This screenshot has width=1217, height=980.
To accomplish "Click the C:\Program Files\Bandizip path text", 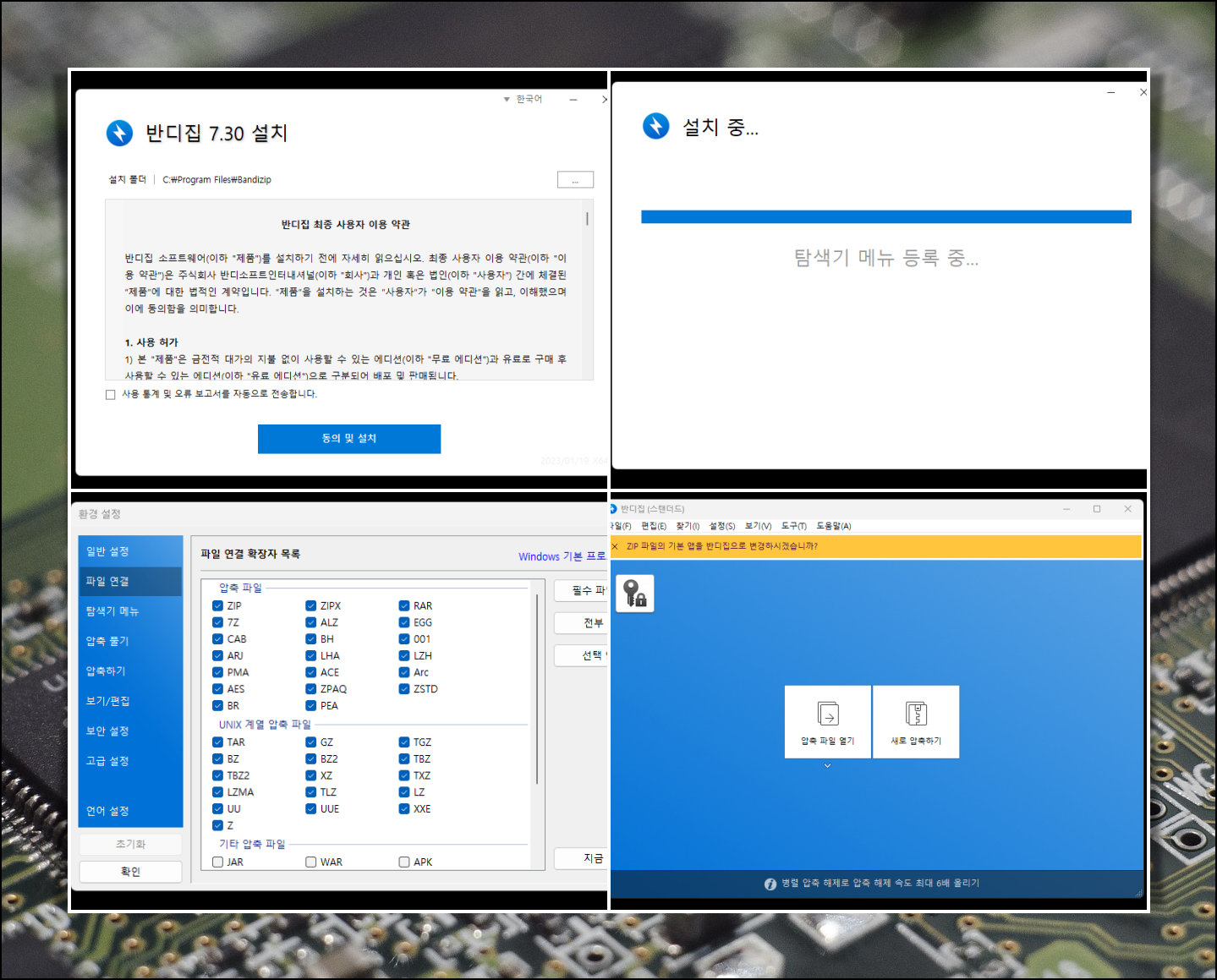I will [x=217, y=180].
